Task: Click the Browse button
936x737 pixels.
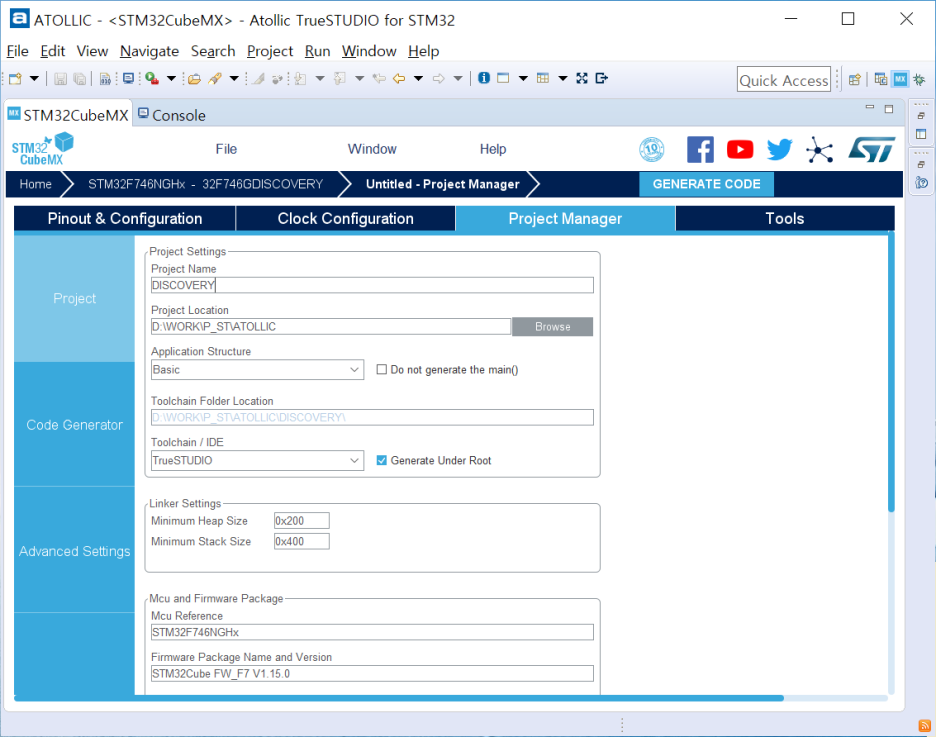Action: pos(552,326)
